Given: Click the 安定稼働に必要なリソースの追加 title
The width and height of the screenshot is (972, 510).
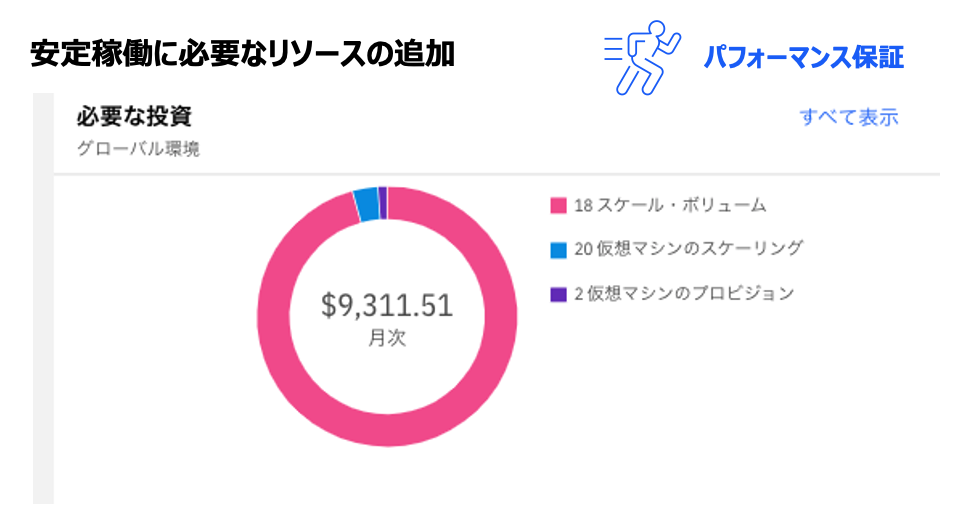Looking at the screenshot, I should pyautogui.click(x=243, y=54).
